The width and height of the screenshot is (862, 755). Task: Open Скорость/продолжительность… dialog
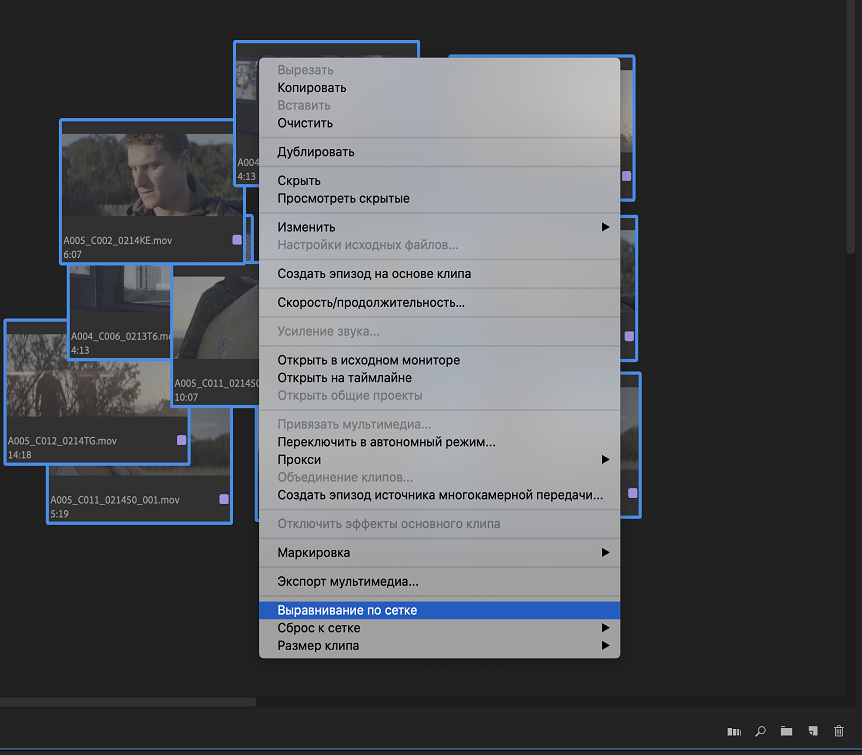pos(439,302)
